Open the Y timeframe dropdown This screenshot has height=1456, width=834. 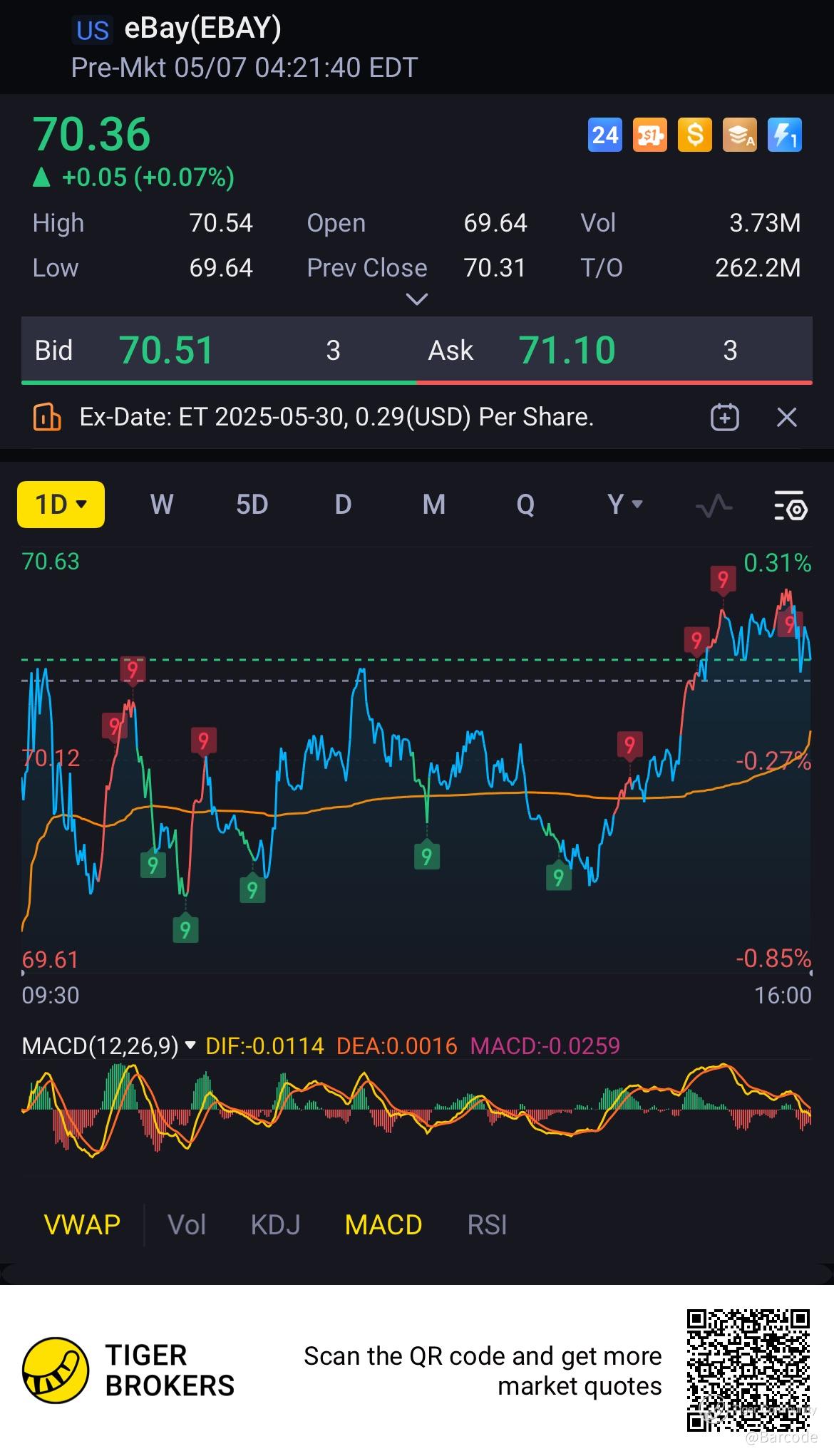point(625,505)
